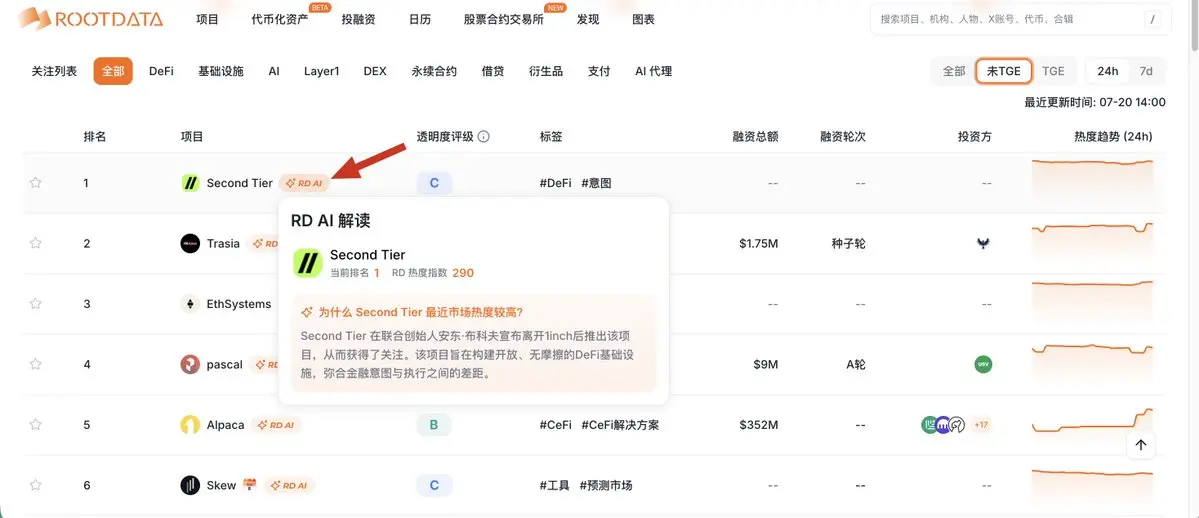The height and width of the screenshot is (518, 1199).
Task: Click the EthSystems Ethereum logo
Action: 190,304
